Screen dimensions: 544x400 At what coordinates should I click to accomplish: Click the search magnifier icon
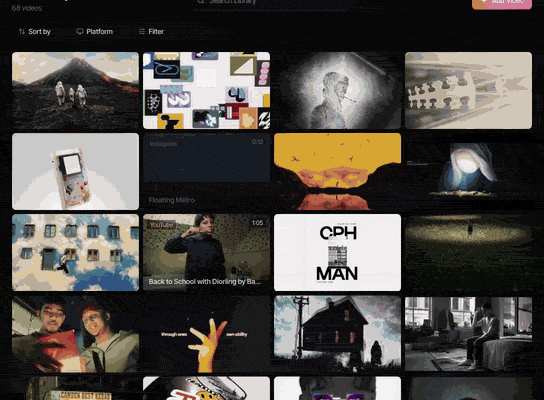201,1
